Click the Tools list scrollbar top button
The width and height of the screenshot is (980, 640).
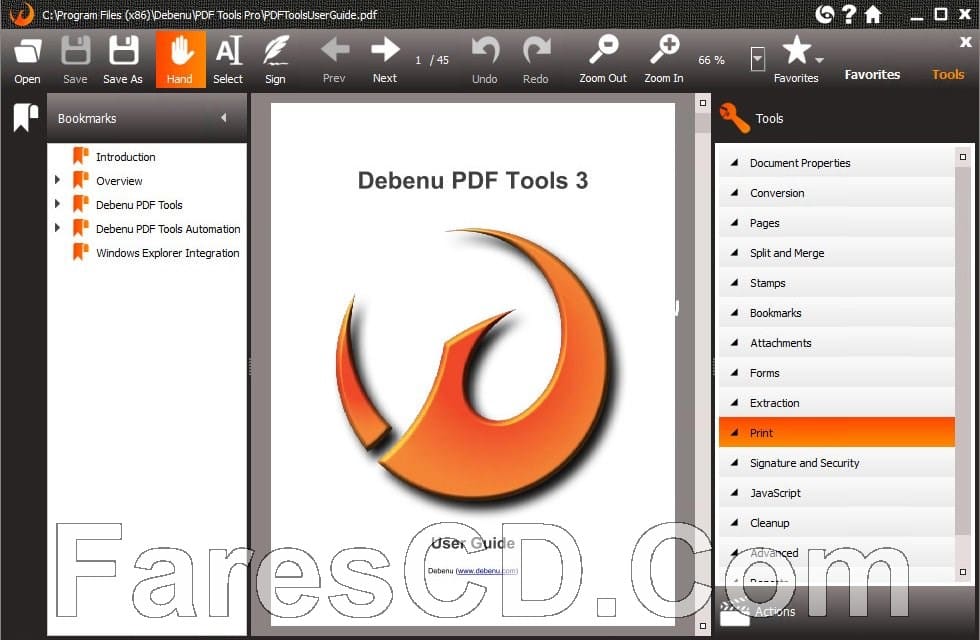[x=962, y=157]
